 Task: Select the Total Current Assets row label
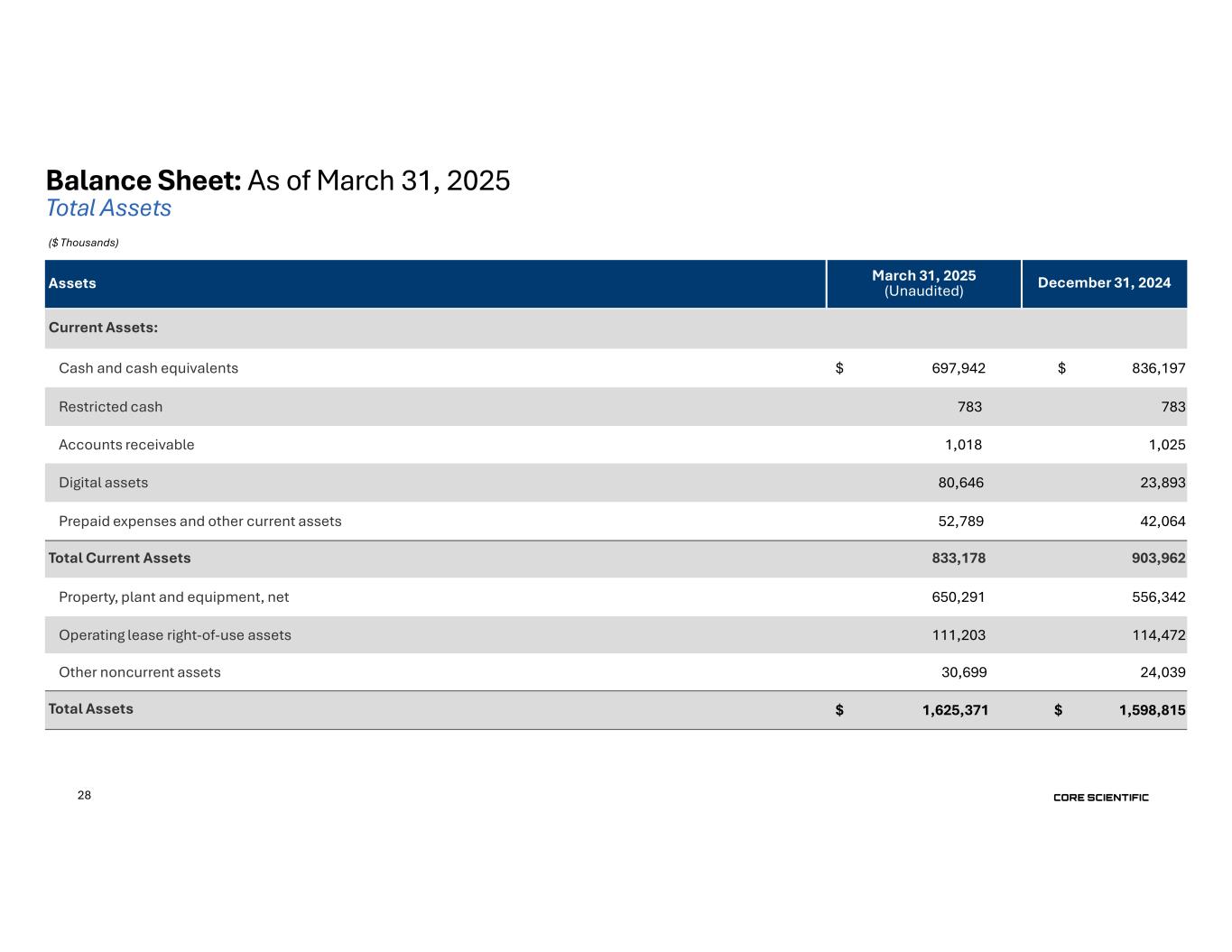[119, 559]
